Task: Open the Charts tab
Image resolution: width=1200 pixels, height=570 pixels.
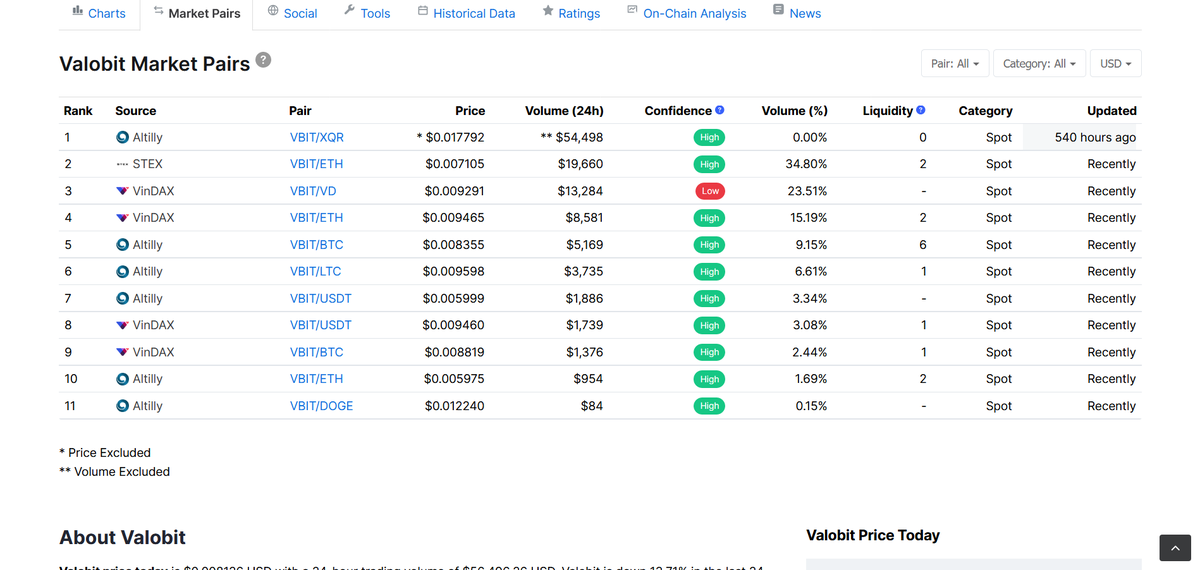Action: (x=99, y=13)
